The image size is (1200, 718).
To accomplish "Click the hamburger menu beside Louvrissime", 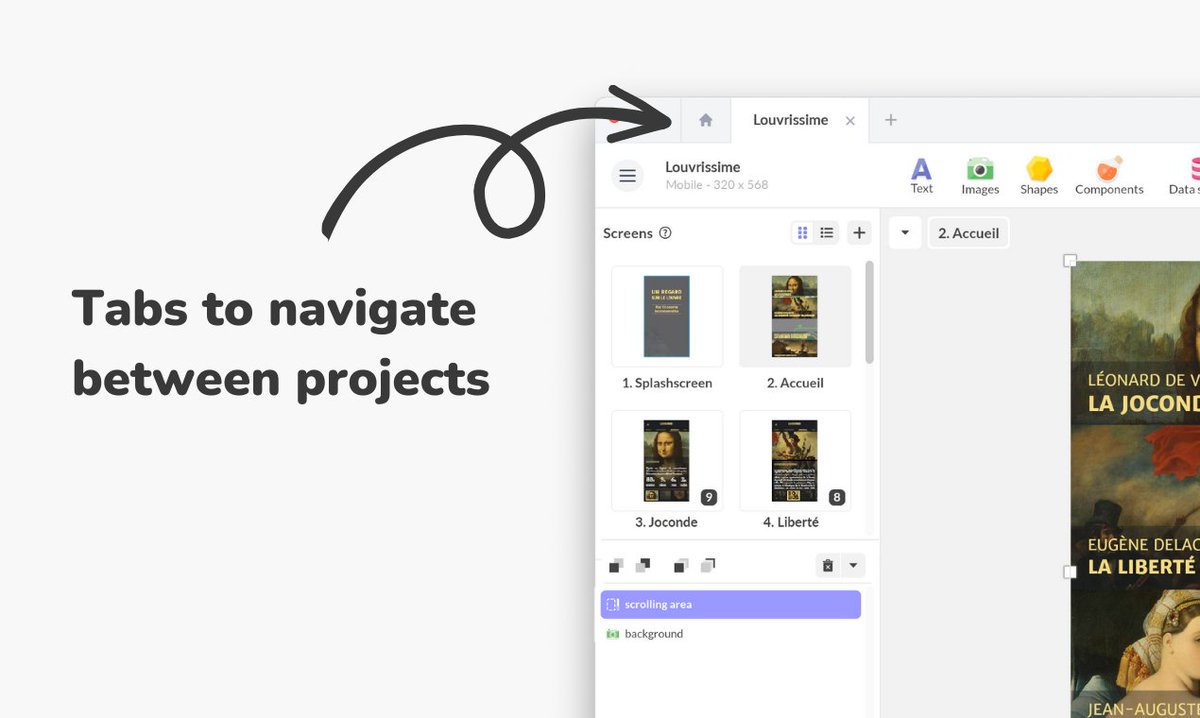I will [627, 175].
